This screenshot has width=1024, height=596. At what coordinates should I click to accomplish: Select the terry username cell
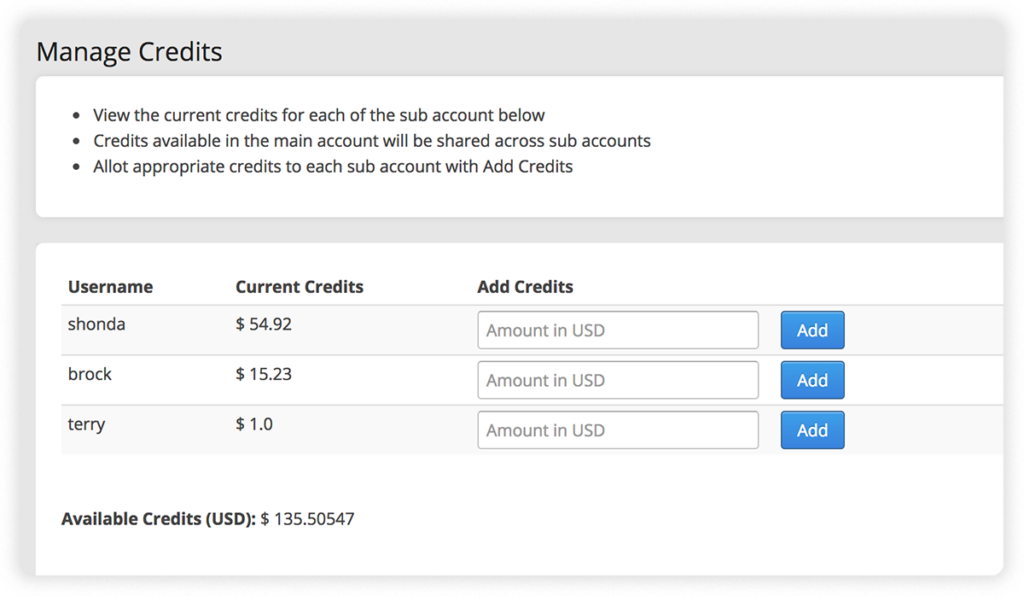86,424
